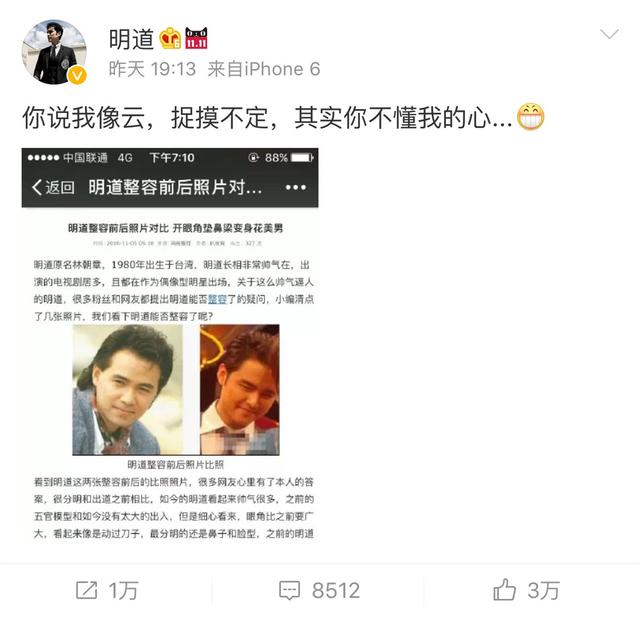This screenshot has height=618, width=640.
Task: Click the blue 整容 hyperlink in article
Action: tap(217, 299)
